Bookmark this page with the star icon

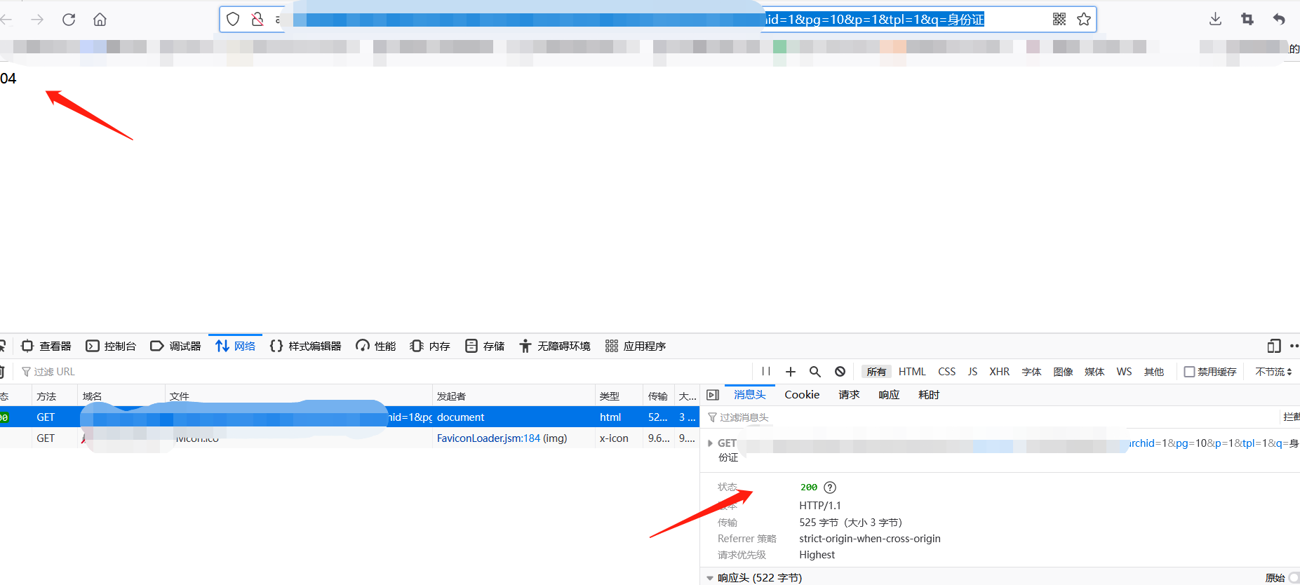[1084, 19]
